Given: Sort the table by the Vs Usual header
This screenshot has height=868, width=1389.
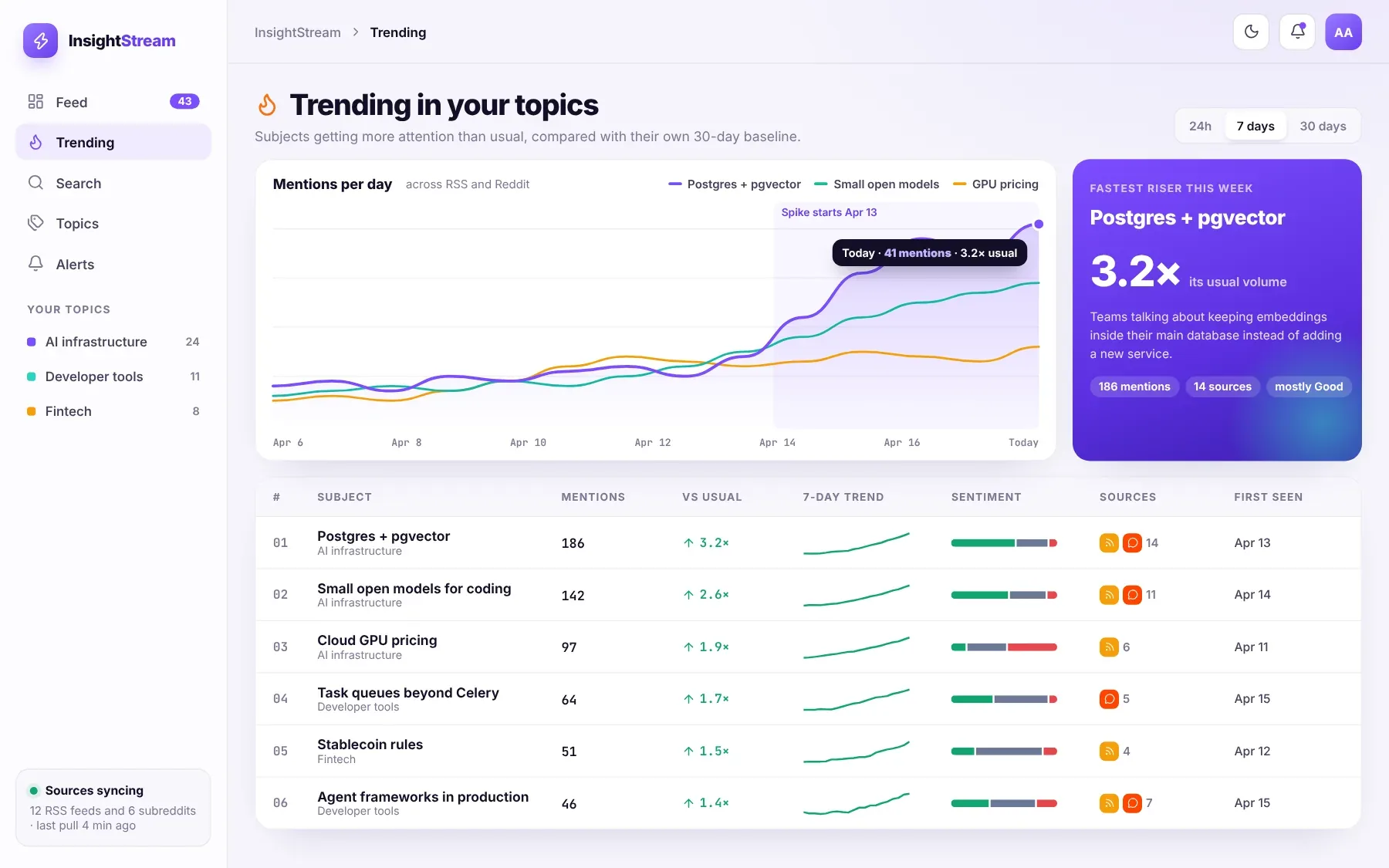Looking at the screenshot, I should 711,497.
